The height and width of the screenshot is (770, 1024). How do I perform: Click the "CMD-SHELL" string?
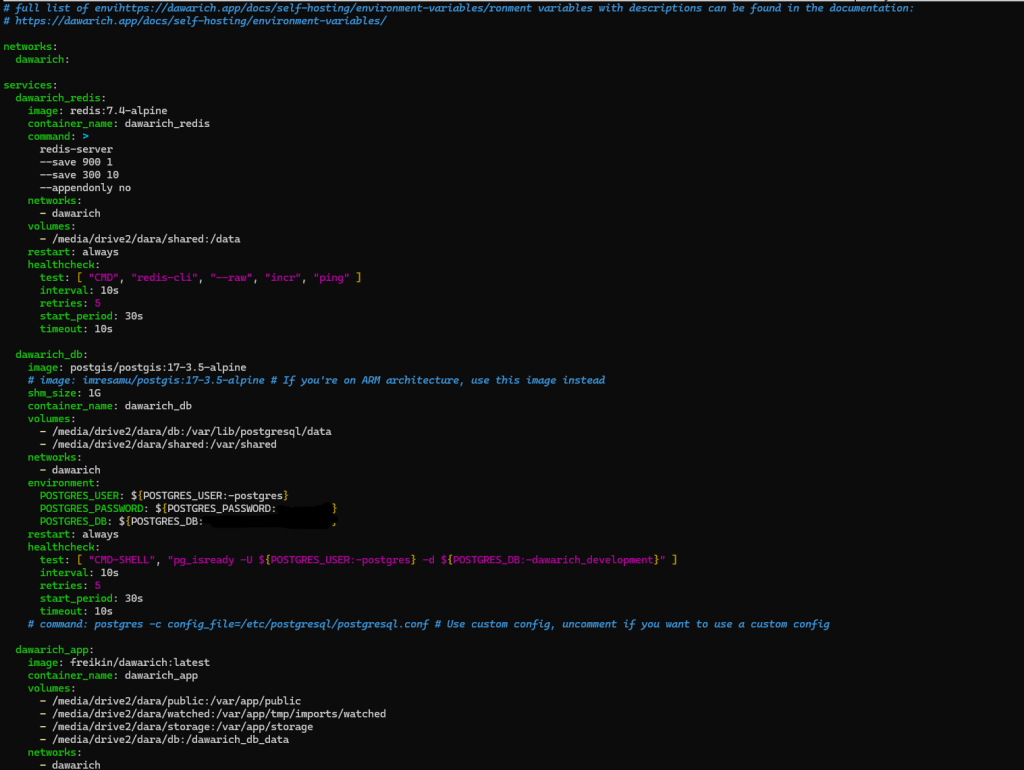point(122,560)
